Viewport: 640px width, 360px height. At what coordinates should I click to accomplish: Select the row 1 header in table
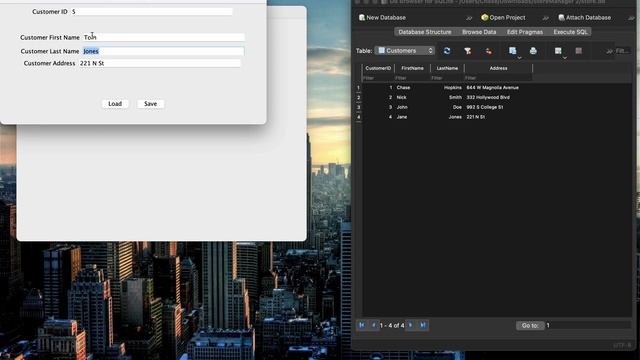[x=358, y=88]
